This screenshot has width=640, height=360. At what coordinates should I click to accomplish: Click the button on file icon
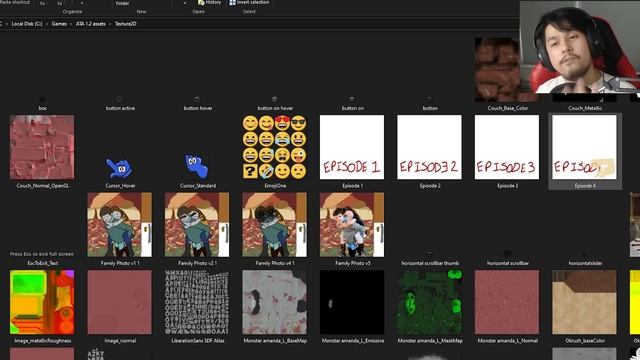pos(352,99)
